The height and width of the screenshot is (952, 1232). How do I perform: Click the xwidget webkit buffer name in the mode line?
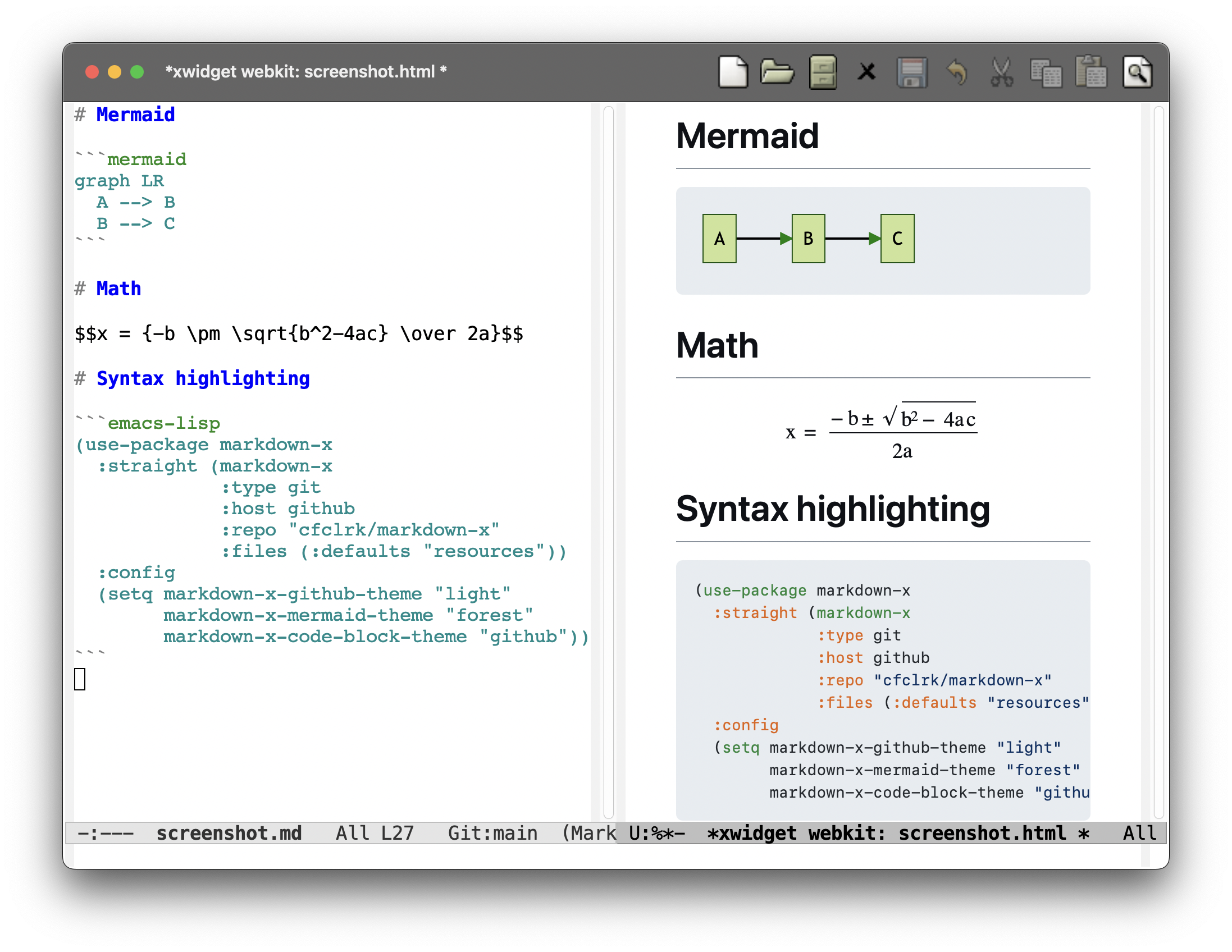pyautogui.click(x=898, y=833)
